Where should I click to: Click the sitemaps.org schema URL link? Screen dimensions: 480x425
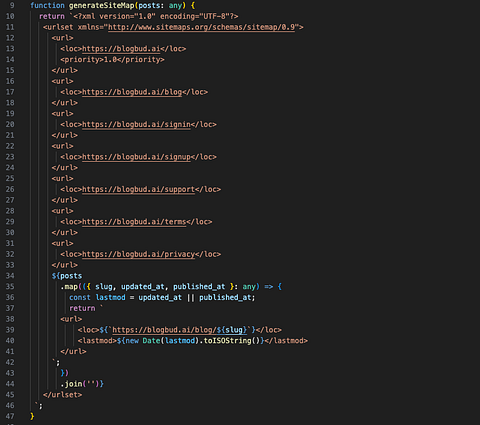click(x=201, y=27)
